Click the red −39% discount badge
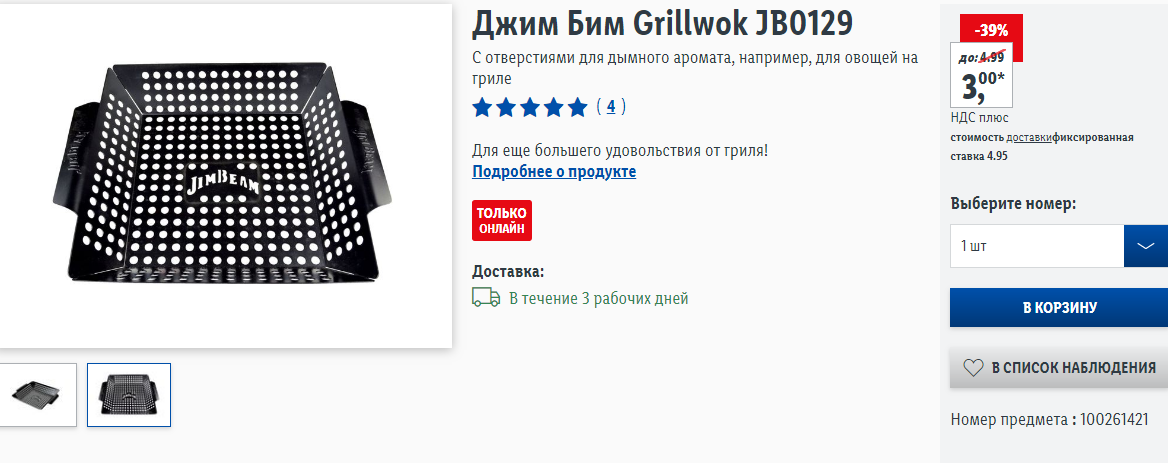The image size is (1168, 463). click(x=991, y=31)
